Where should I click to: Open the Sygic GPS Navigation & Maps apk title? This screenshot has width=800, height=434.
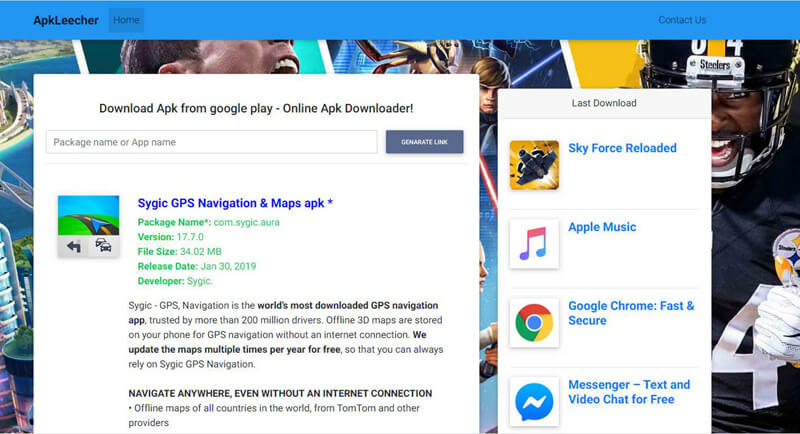point(235,203)
